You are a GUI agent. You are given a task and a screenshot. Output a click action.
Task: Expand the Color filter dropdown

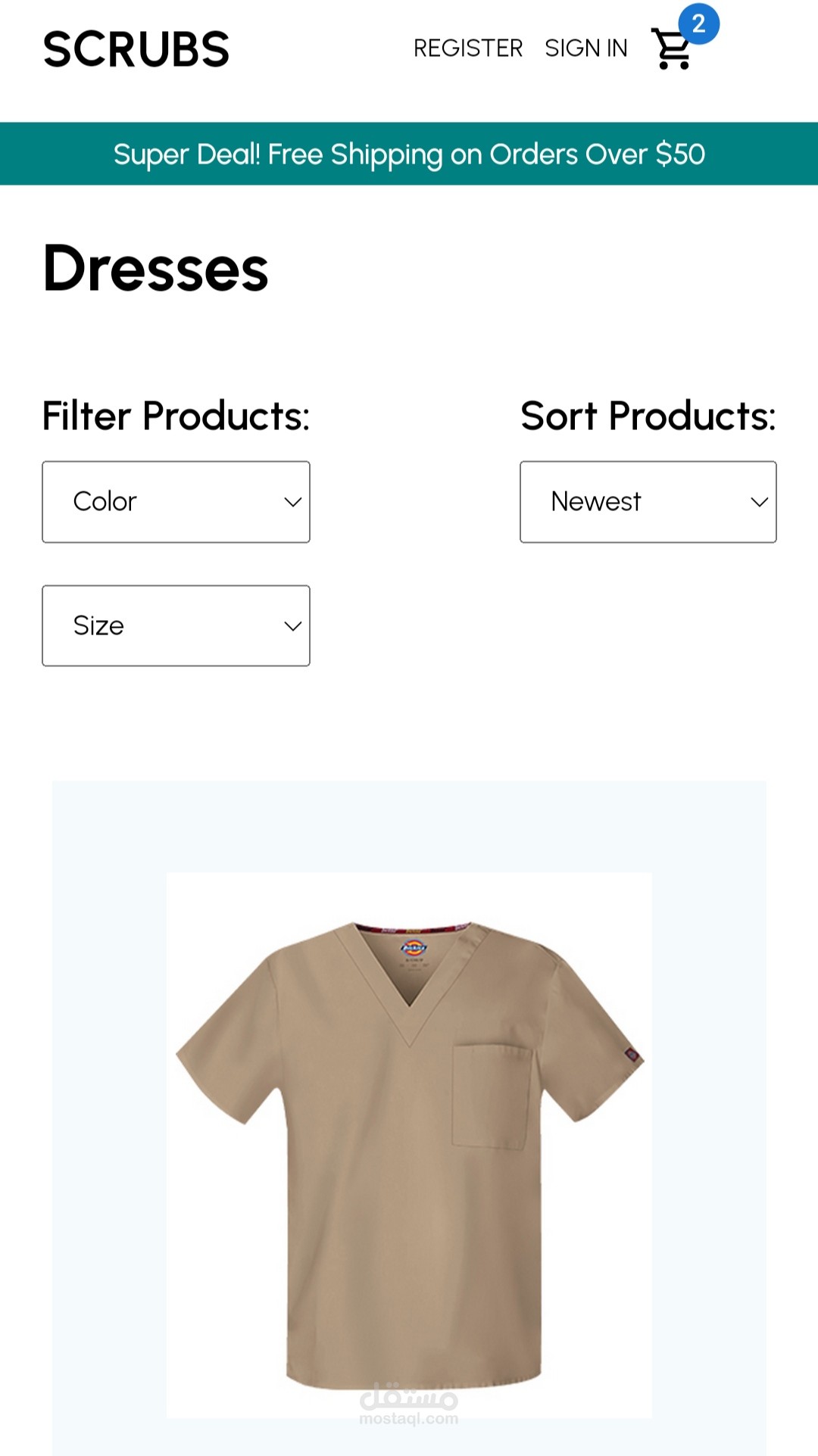(x=176, y=502)
